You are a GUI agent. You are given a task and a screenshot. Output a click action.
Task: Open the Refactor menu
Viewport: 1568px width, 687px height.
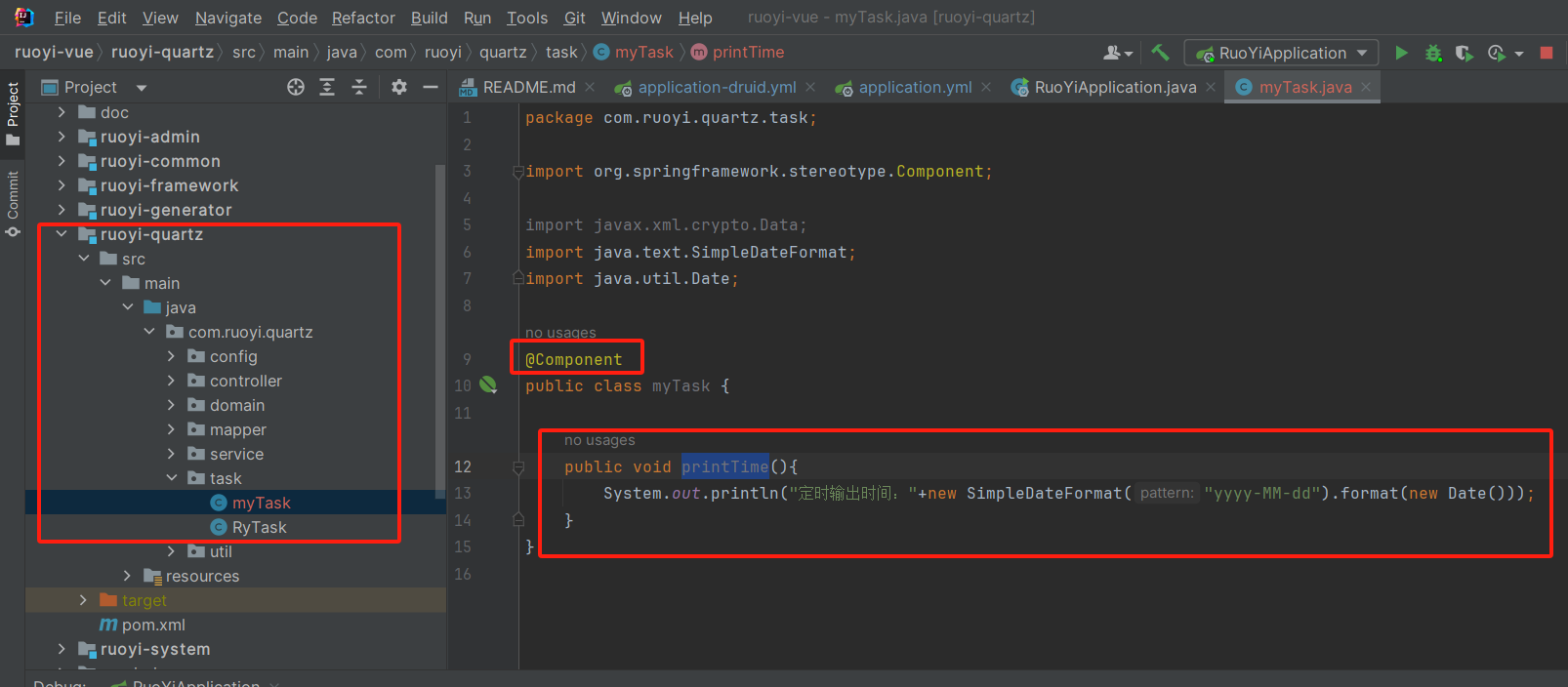coord(363,18)
